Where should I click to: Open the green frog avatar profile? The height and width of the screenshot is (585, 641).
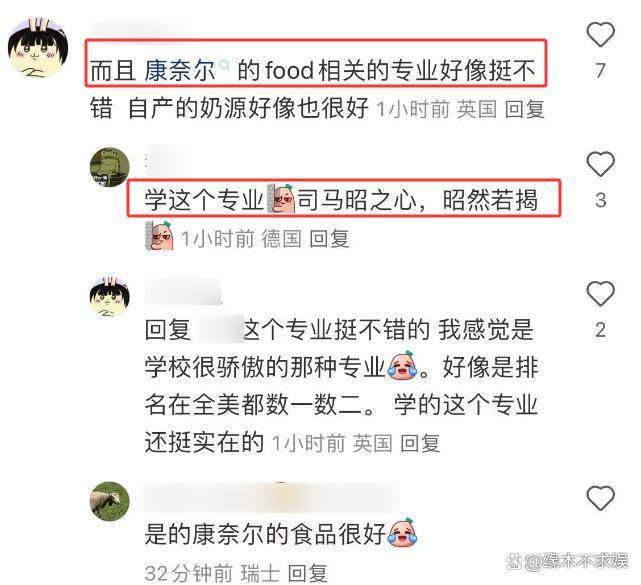pos(110,167)
